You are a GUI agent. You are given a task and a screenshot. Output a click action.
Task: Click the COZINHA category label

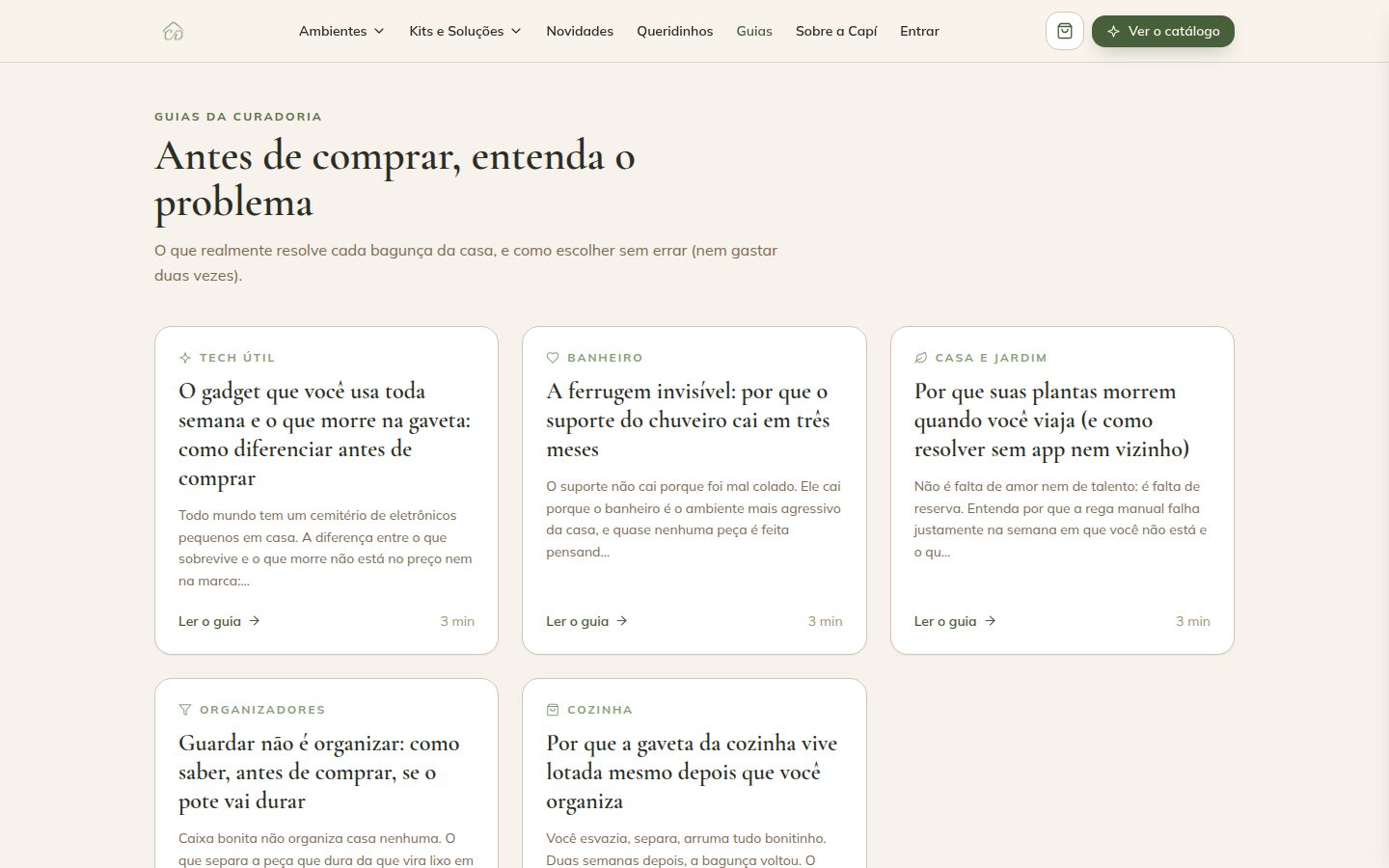click(600, 710)
